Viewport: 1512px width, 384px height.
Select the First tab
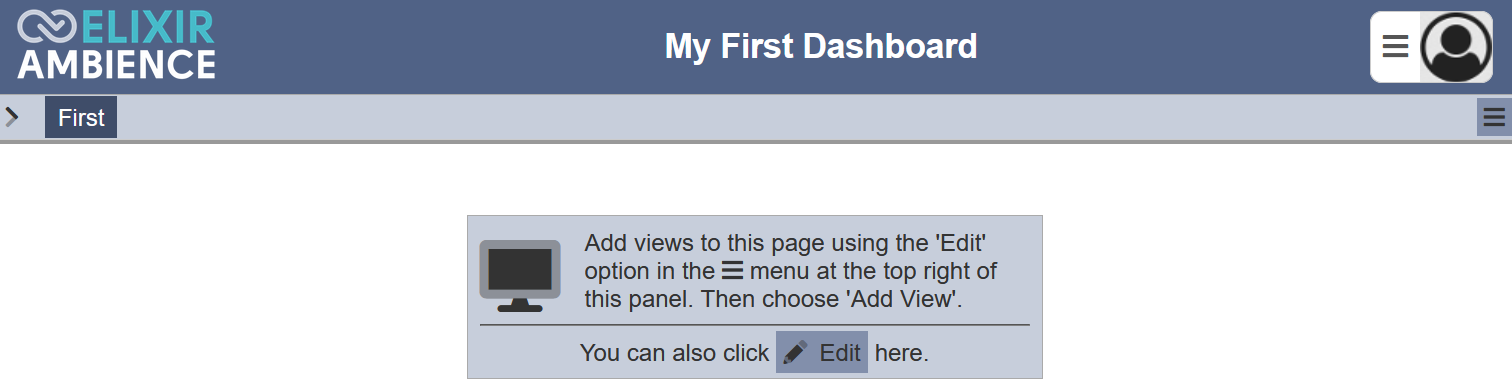click(x=81, y=118)
